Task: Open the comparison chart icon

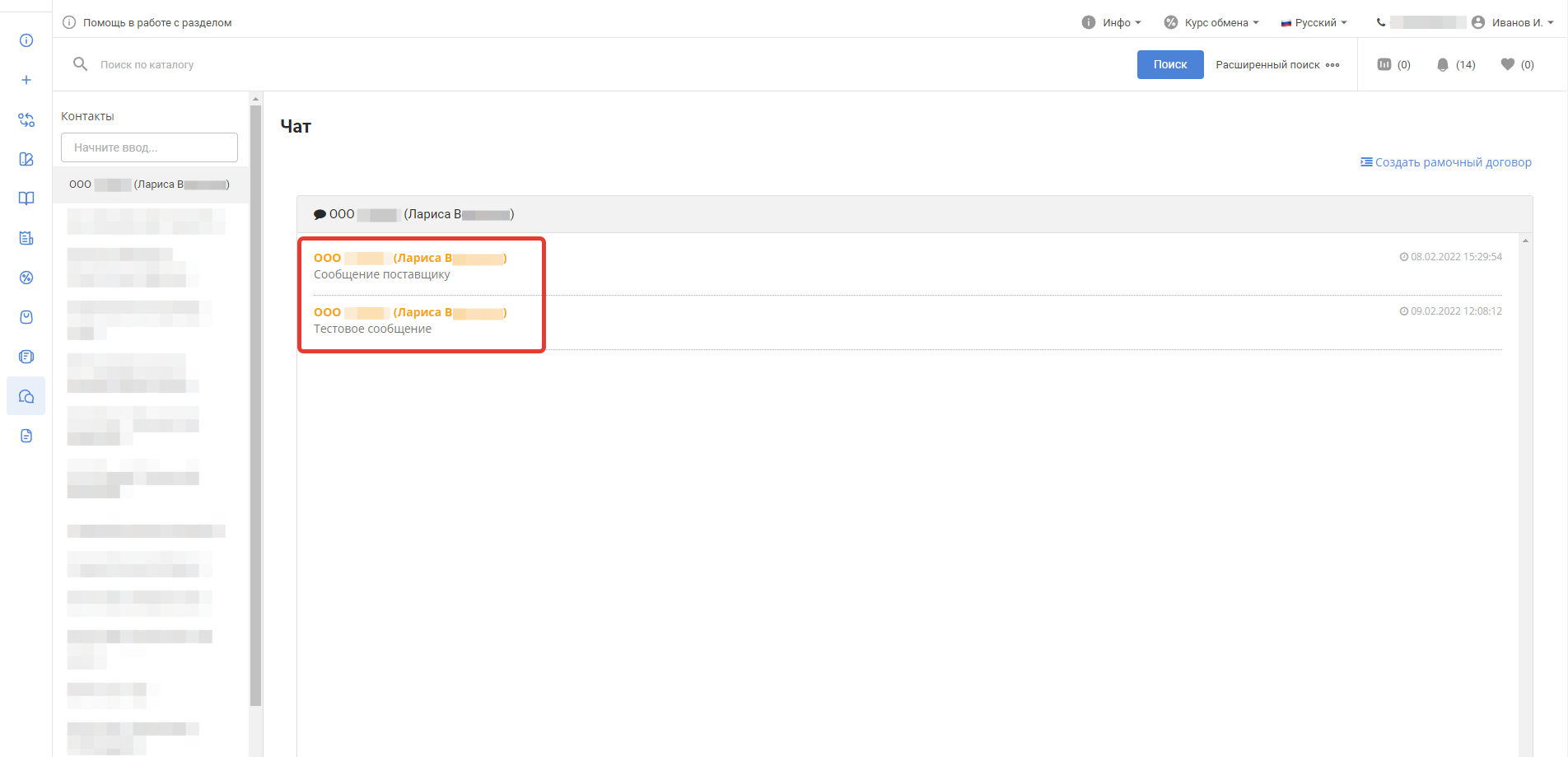Action: click(1393, 64)
